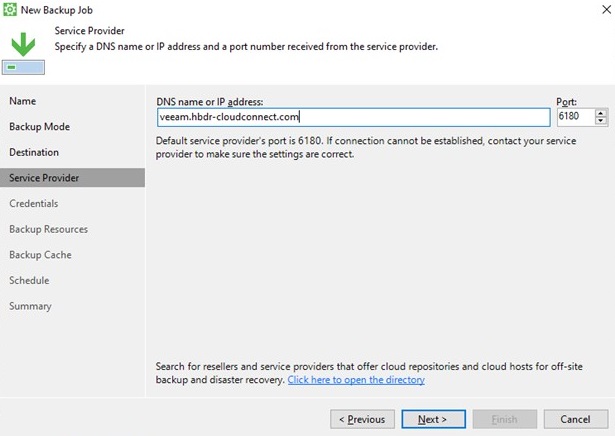Click inside the Port number field

576,116
